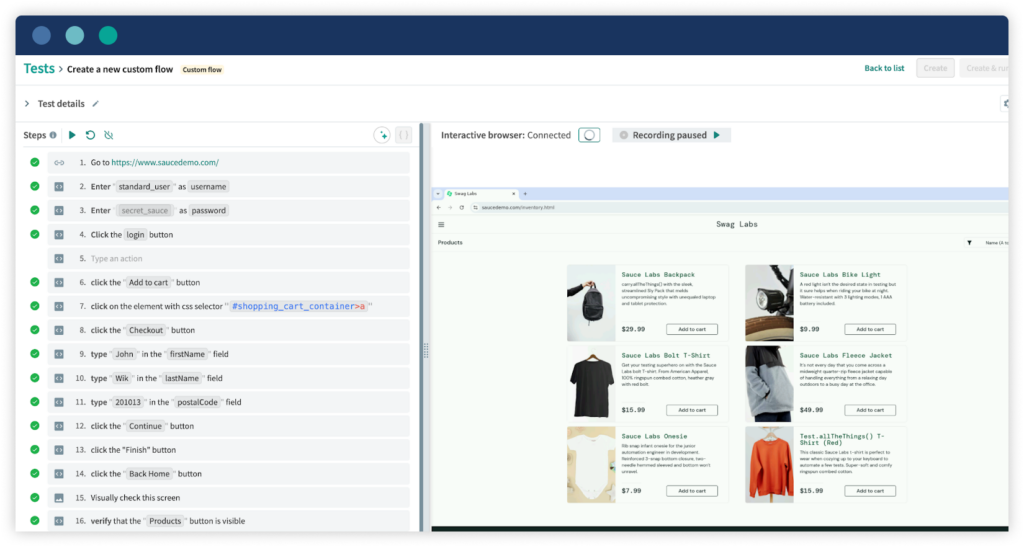Viewport: 1024px width, 547px height.
Task: Click the crossed-out stopwatch icon beside Steps
Action: tap(108, 135)
